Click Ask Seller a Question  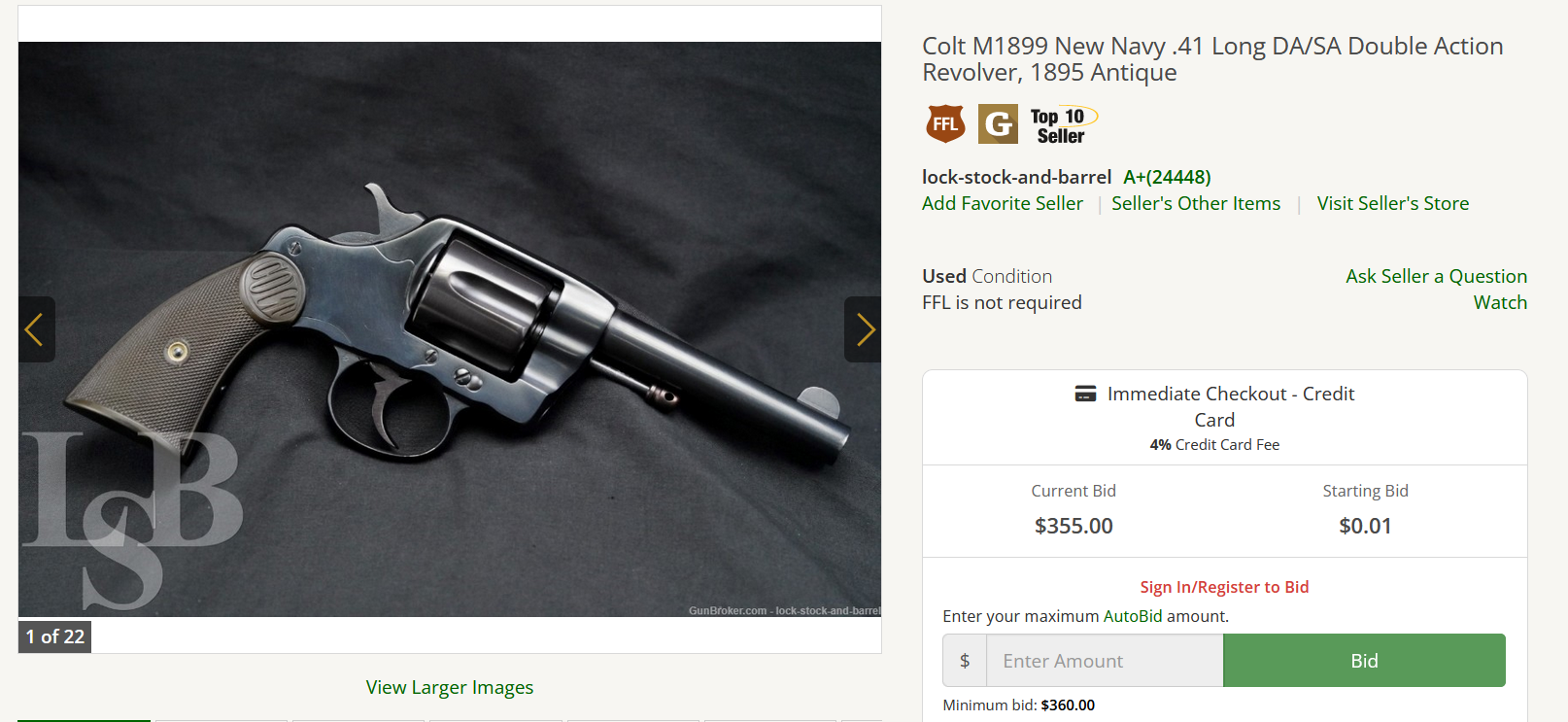[x=1436, y=276]
